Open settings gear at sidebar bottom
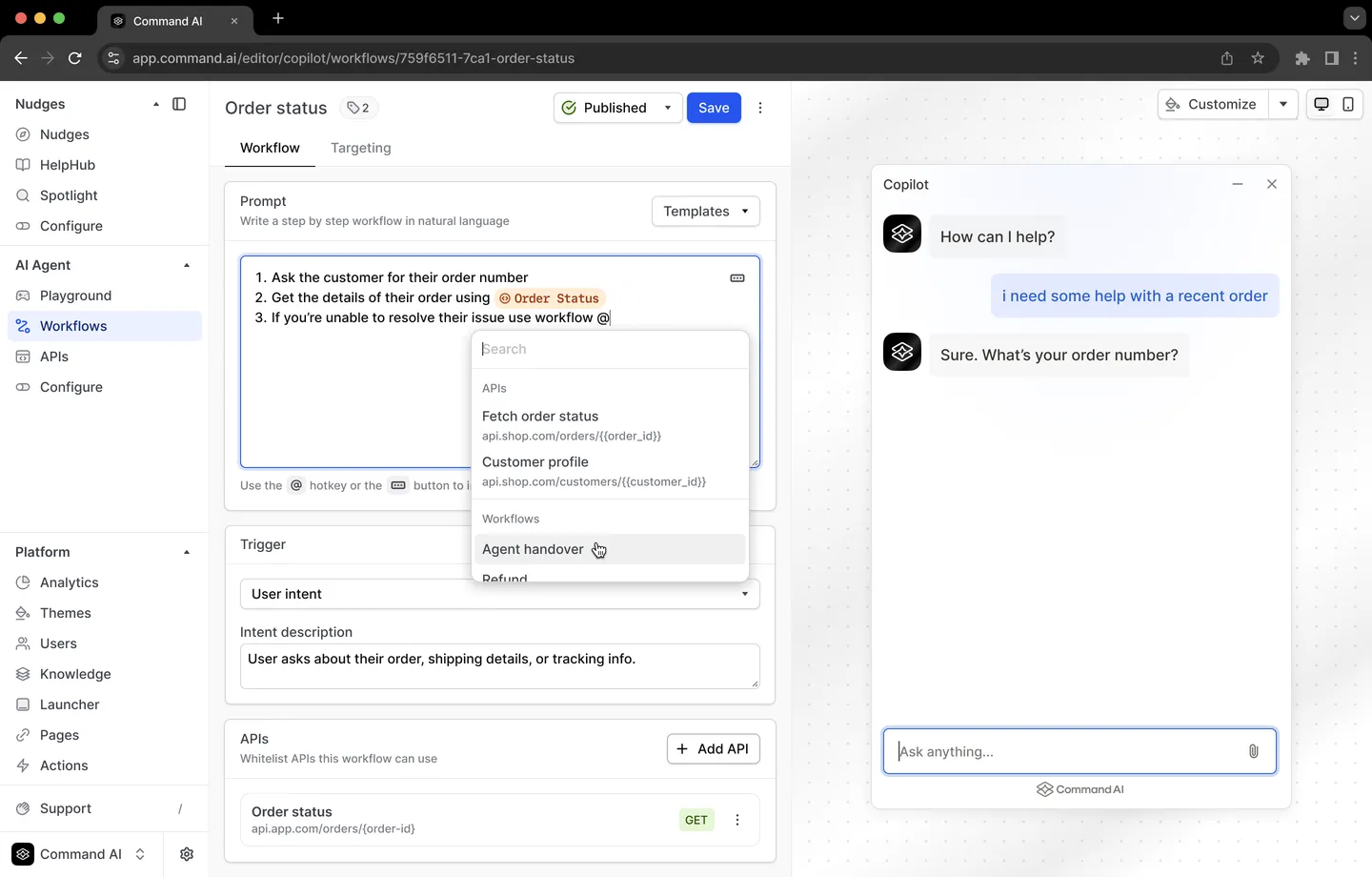The height and width of the screenshot is (877, 1372). tap(187, 854)
